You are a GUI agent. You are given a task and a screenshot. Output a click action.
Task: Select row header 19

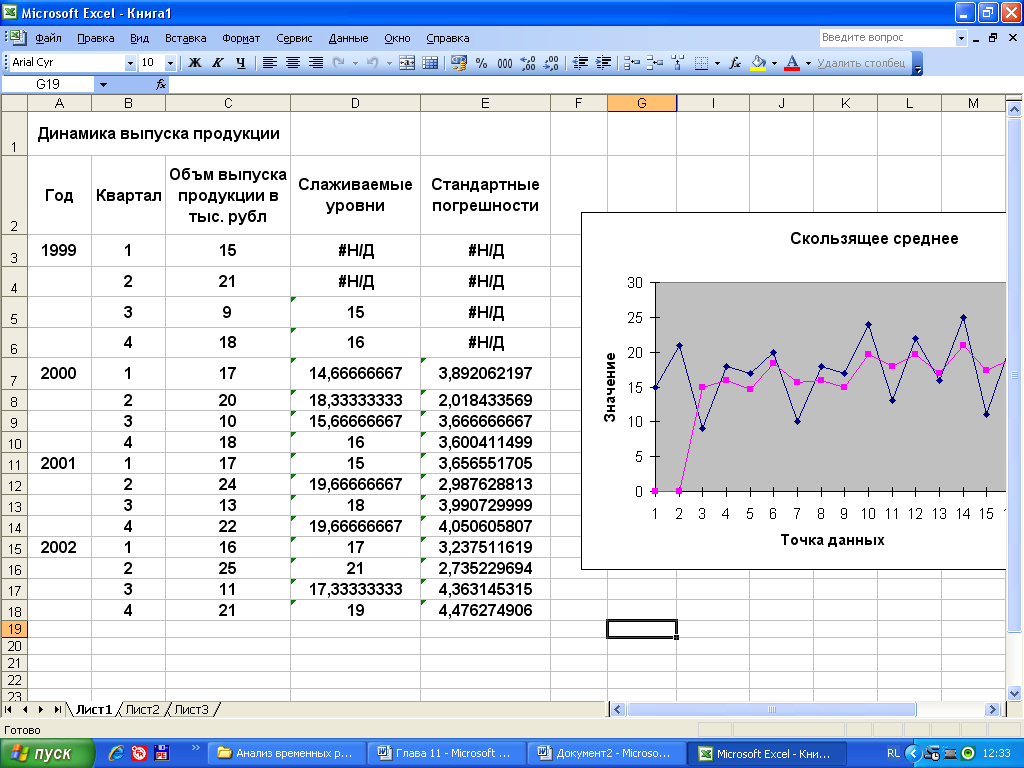pos(14,629)
